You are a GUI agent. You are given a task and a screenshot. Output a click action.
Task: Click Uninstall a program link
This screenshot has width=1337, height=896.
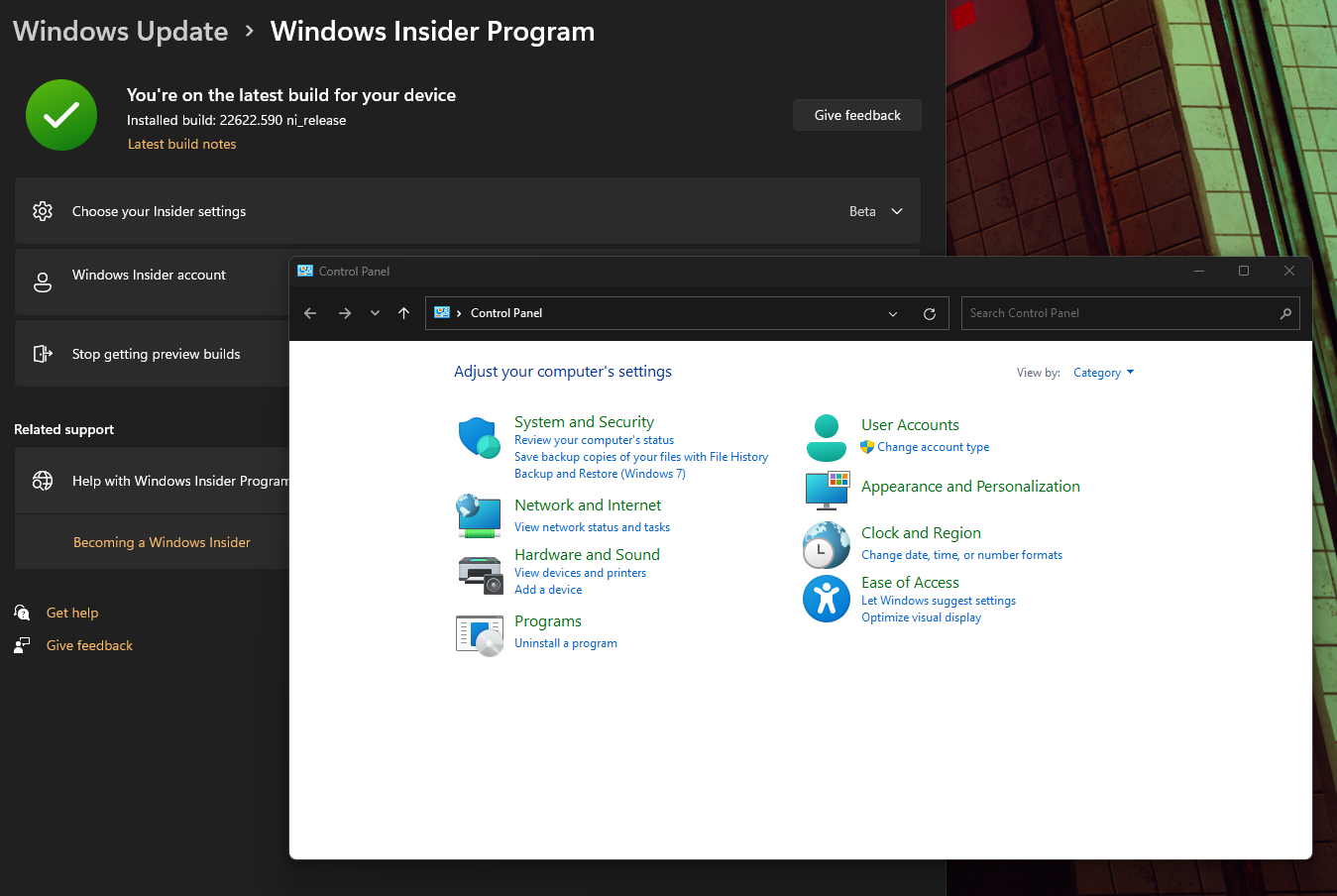point(565,643)
